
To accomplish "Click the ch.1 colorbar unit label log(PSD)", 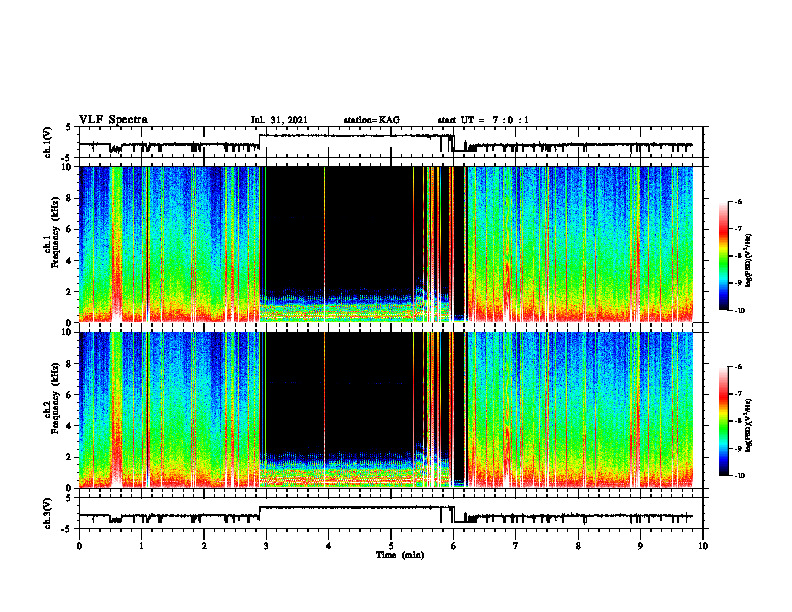I will point(749,261).
